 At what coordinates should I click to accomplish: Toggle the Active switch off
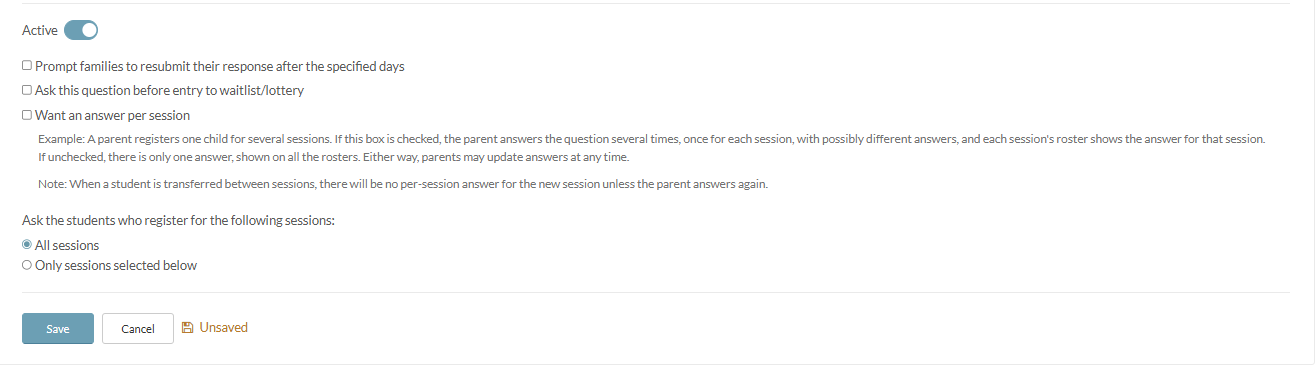click(81, 31)
